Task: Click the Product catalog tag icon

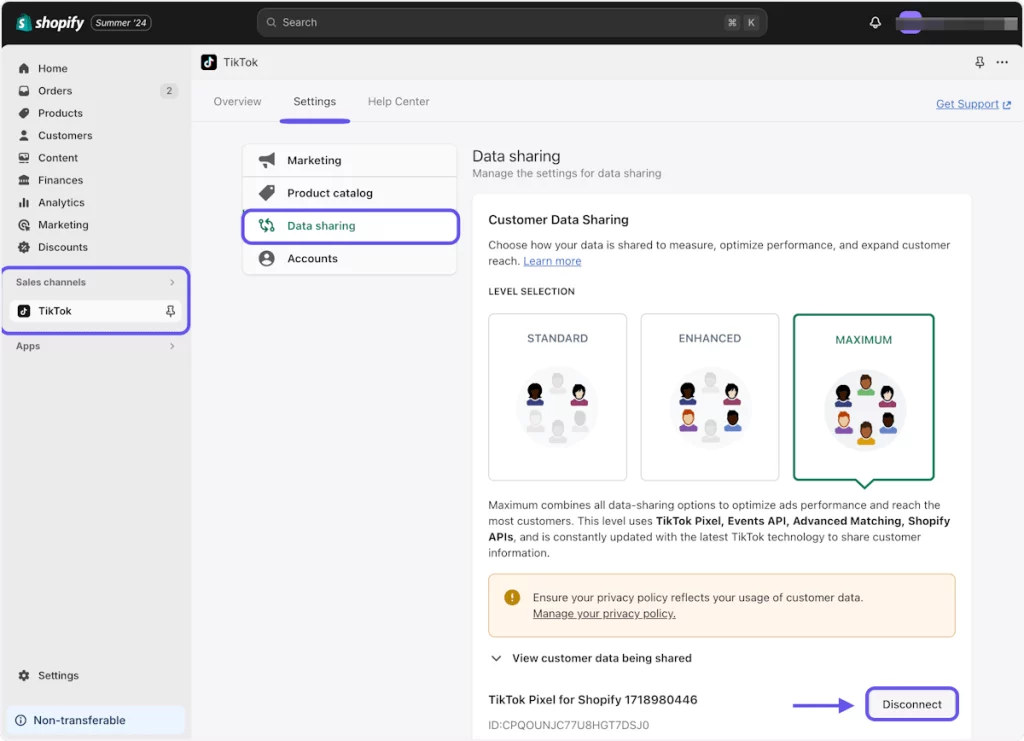Action: [267, 193]
